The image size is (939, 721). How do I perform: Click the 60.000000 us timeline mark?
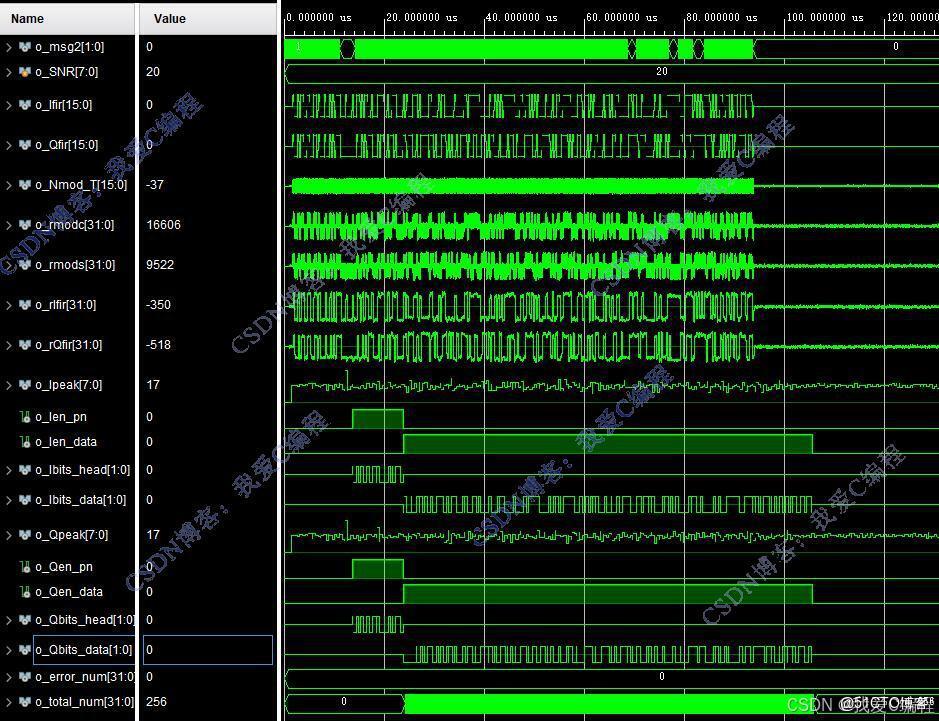pos(622,18)
